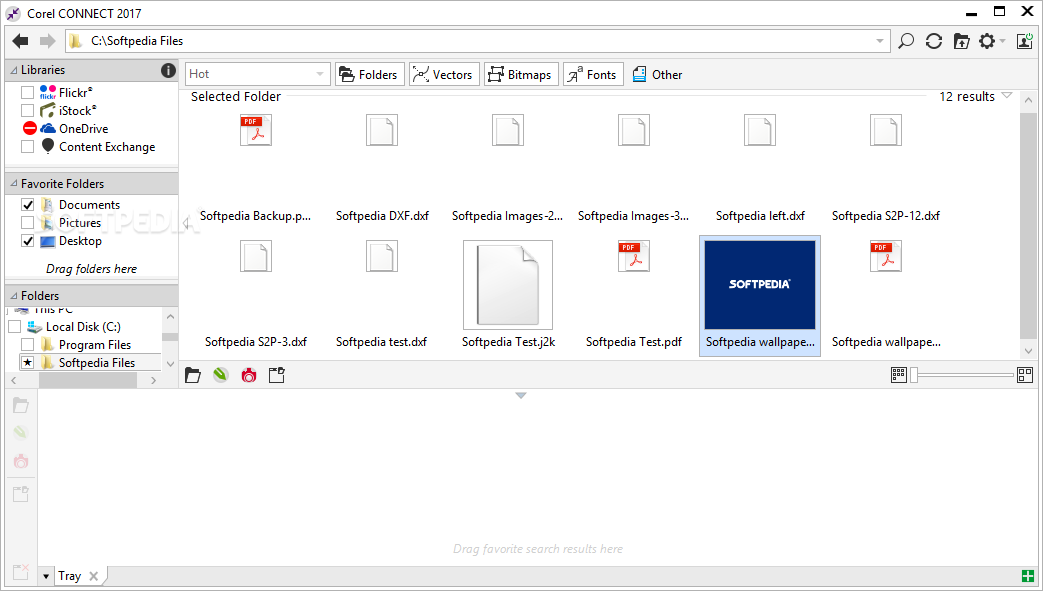Collapse the Folders panel
The width and height of the screenshot is (1043, 591).
coord(14,295)
